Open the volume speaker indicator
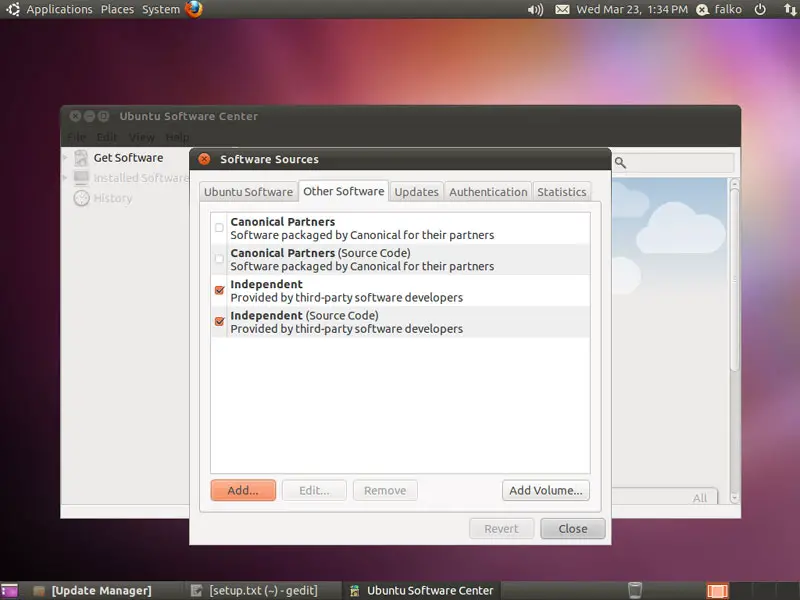The height and width of the screenshot is (600, 800). (x=535, y=10)
